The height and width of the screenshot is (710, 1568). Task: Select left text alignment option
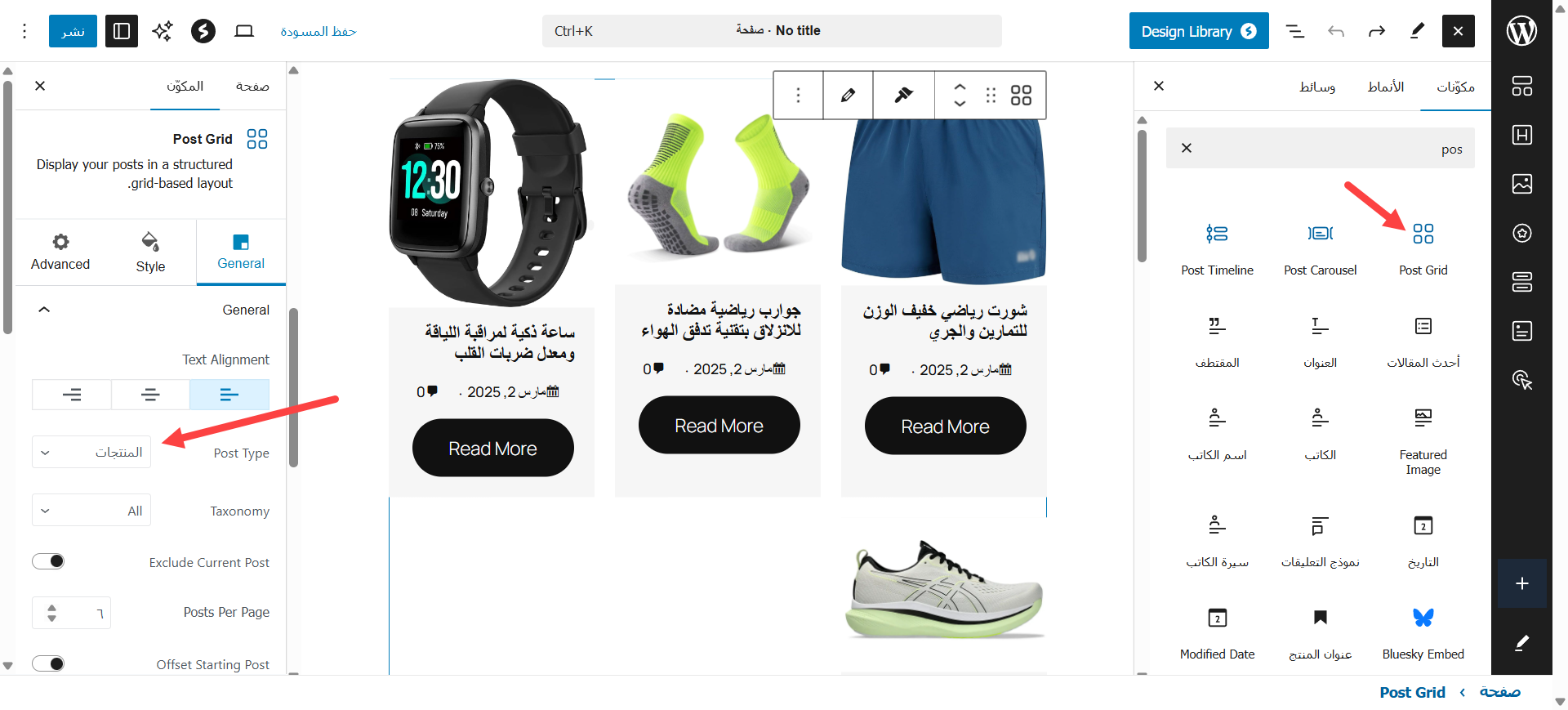[x=229, y=395]
